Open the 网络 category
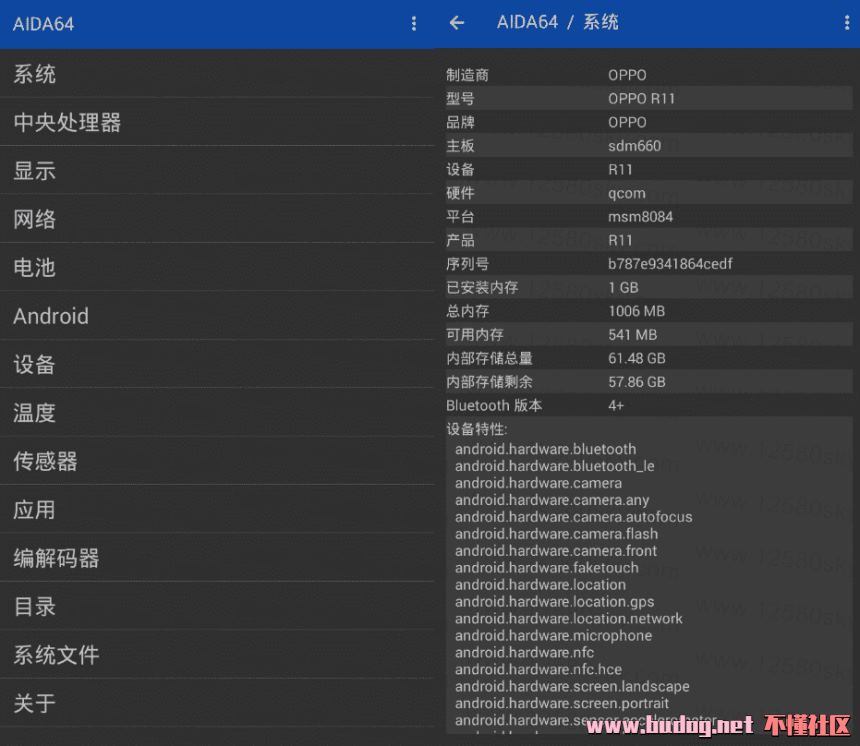Viewport: 860px width, 746px height. pos(217,219)
